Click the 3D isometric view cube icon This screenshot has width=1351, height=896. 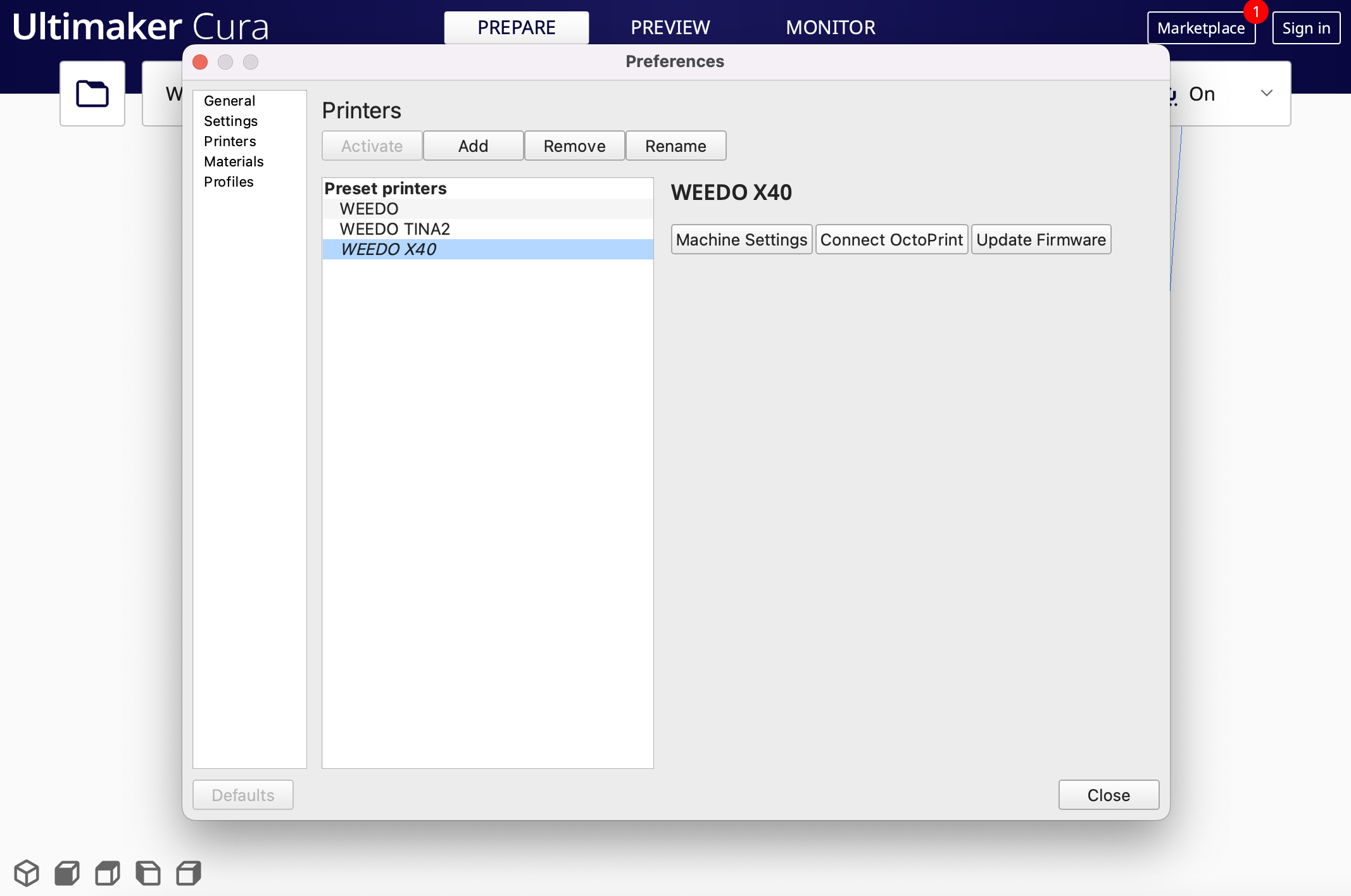pyautogui.click(x=27, y=873)
